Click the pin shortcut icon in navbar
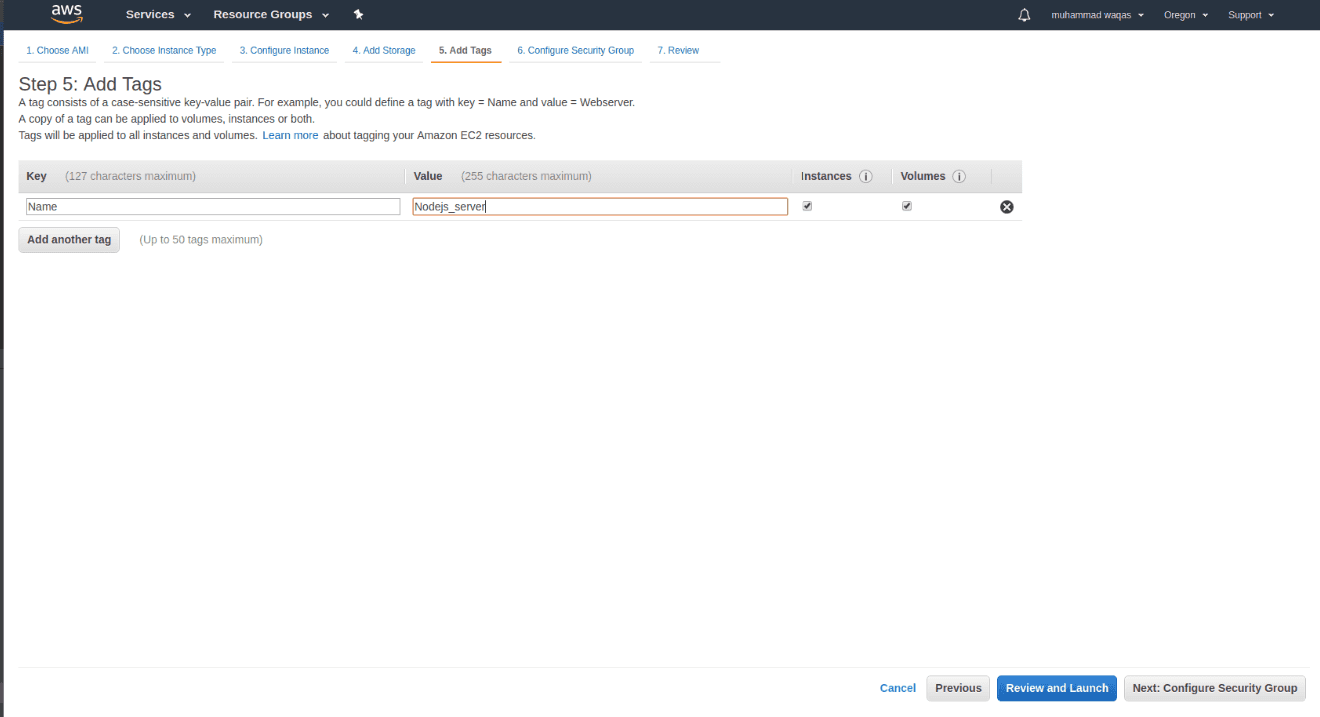1320x717 pixels. (x=358, y=14)
